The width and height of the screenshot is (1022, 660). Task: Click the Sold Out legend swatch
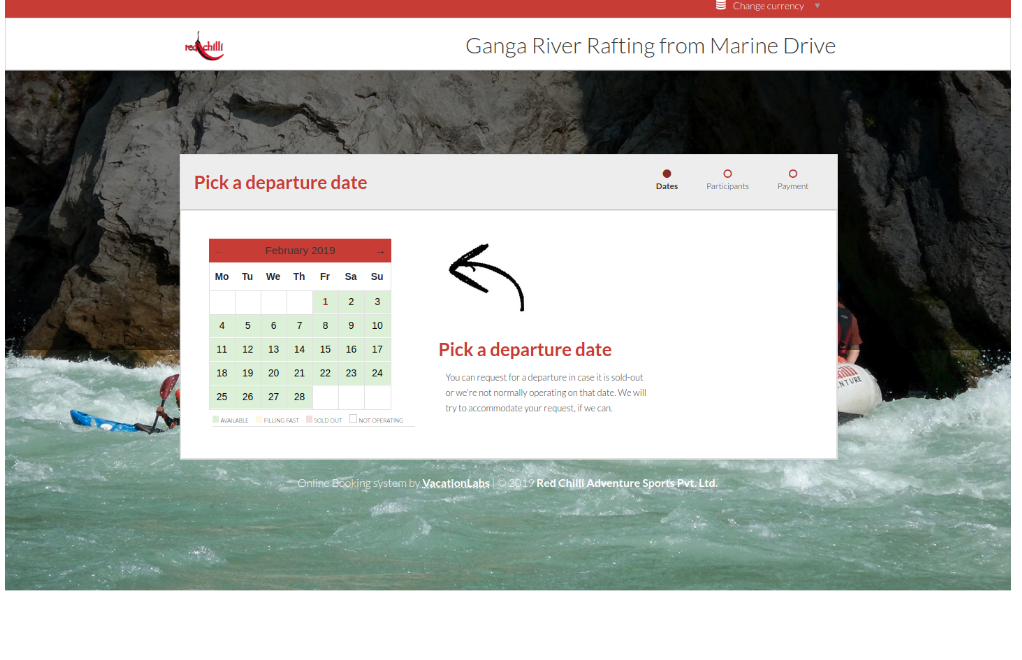tap(310, 420)
